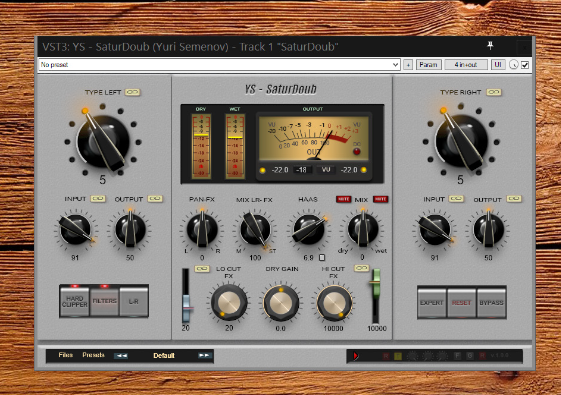Viewport: 561px width, 395px height.
Task: Click the HAAS knob
Action: click(x=308, y=230)
